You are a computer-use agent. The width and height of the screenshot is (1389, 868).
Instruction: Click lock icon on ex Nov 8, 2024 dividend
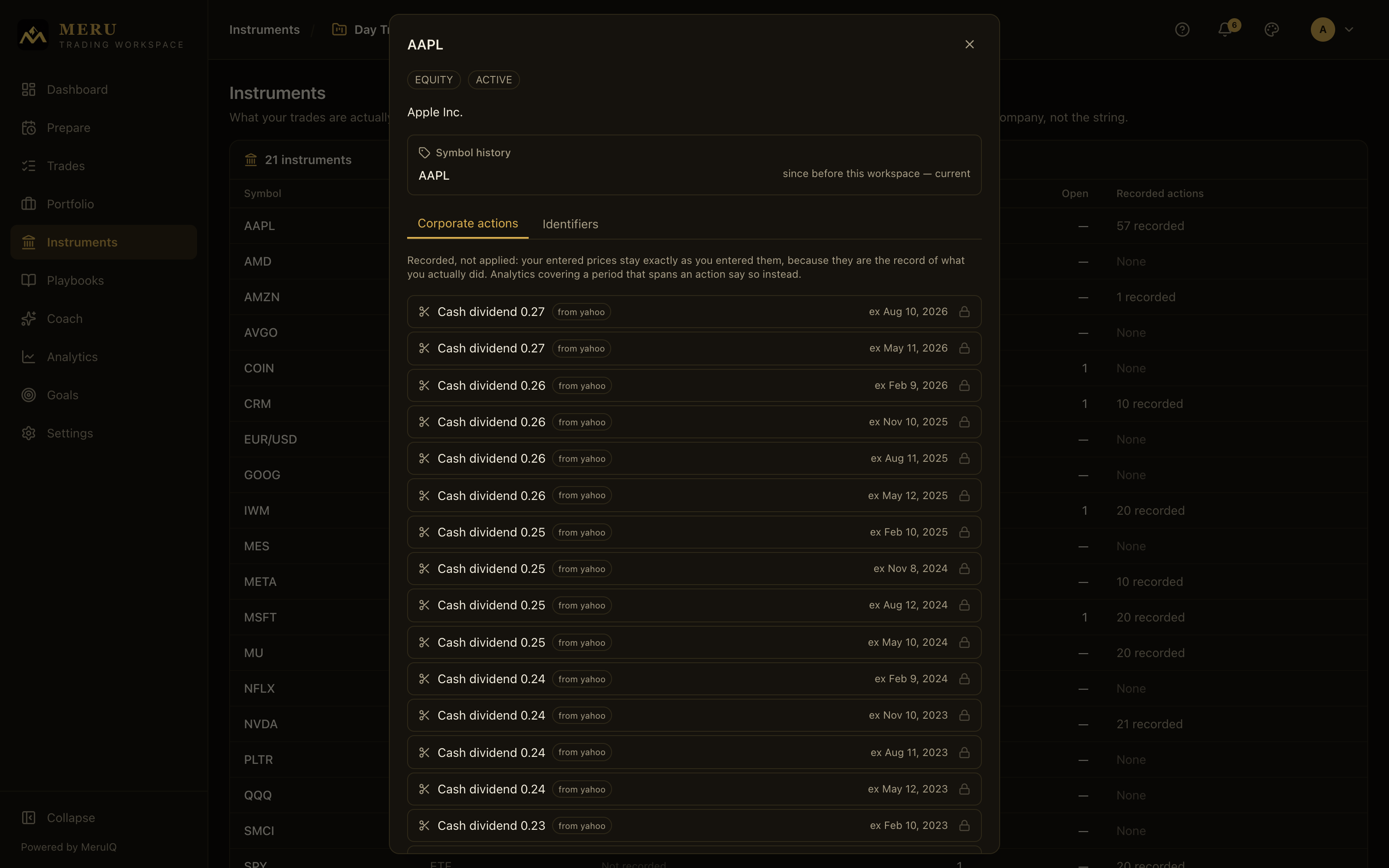coord(964,569)
